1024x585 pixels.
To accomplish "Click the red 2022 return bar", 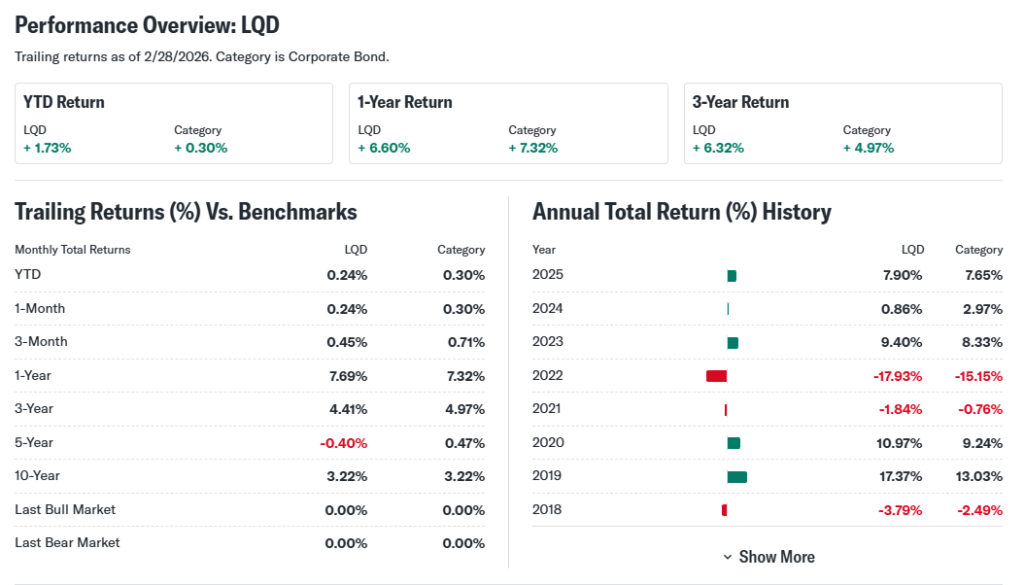I will point(716,376).
